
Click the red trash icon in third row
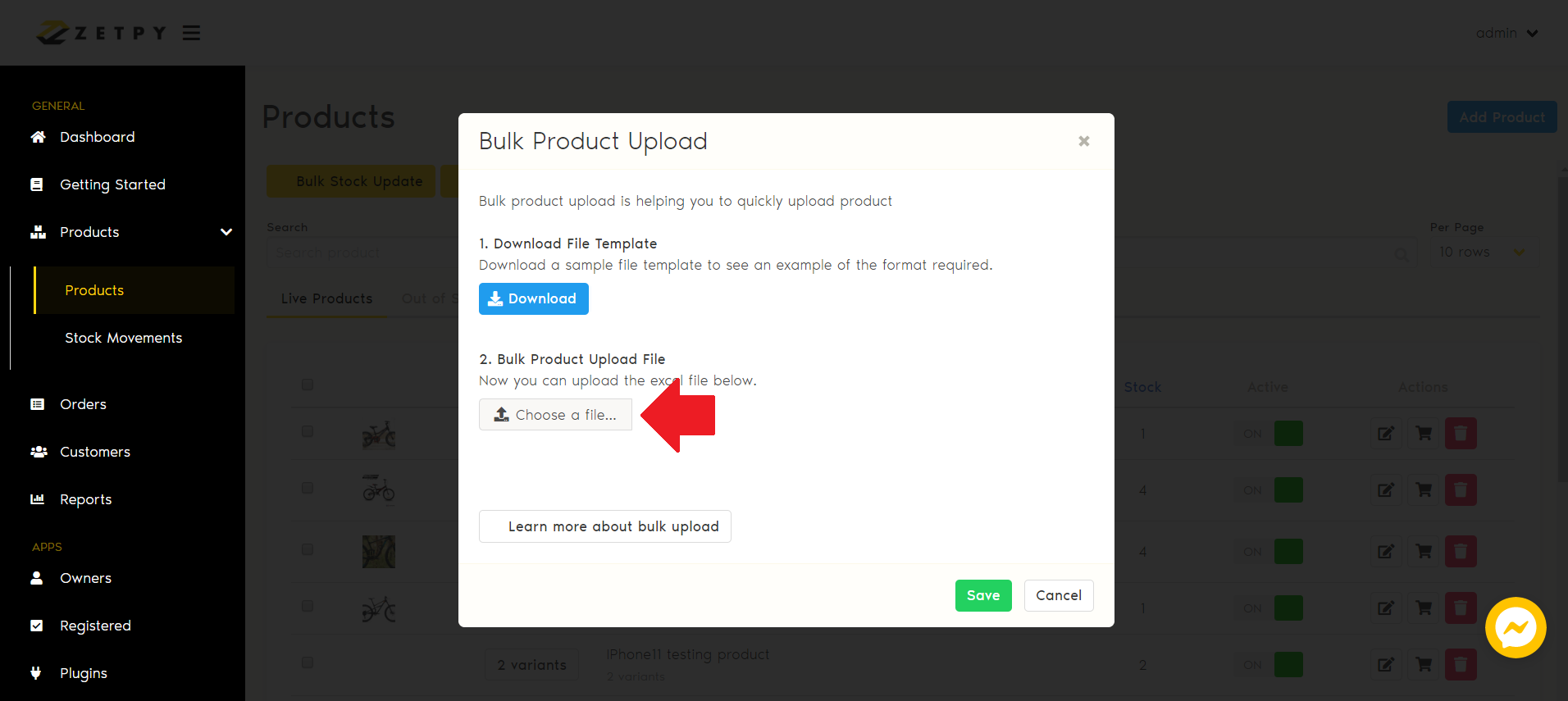1461,552
